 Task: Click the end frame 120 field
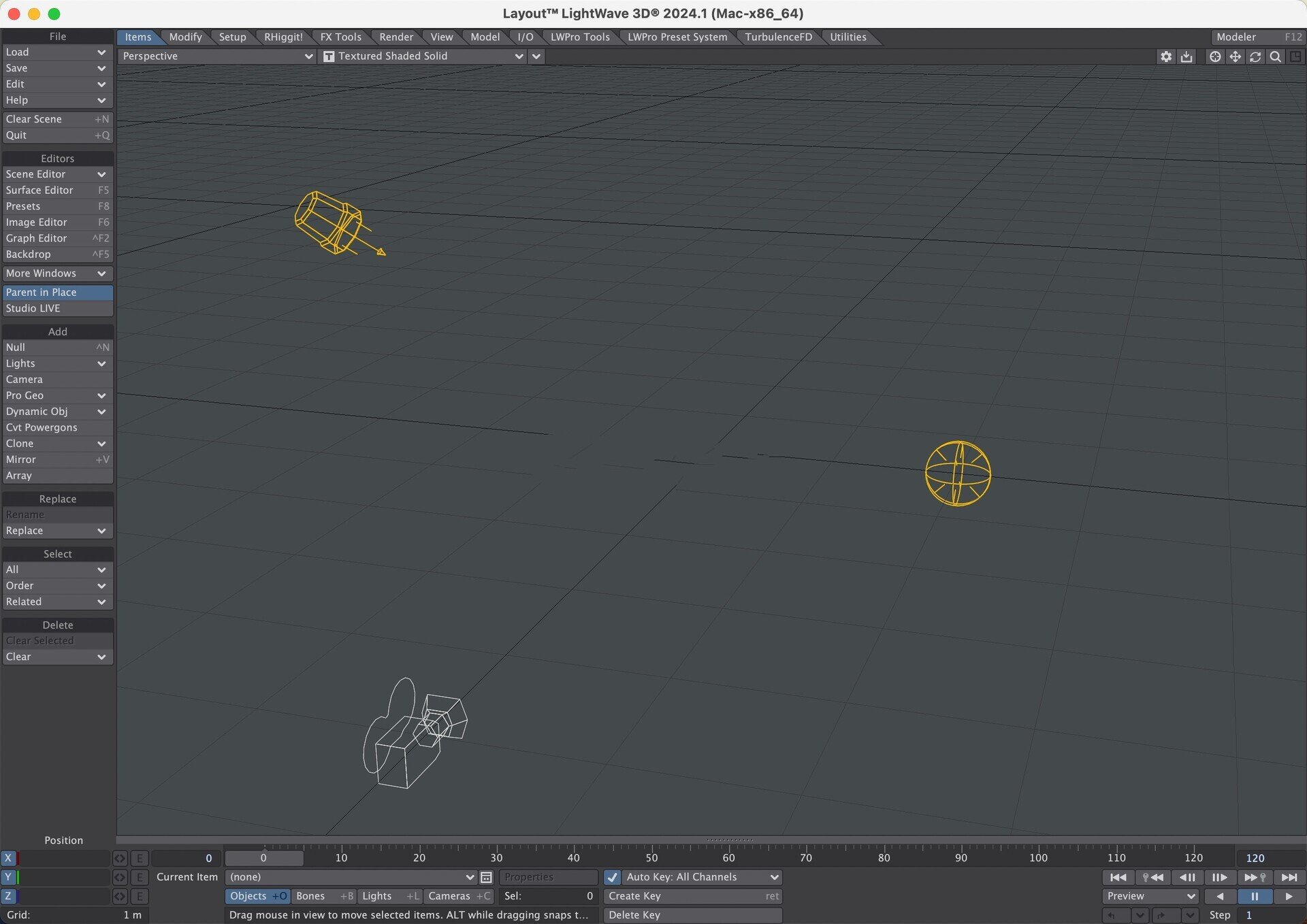1270,858
